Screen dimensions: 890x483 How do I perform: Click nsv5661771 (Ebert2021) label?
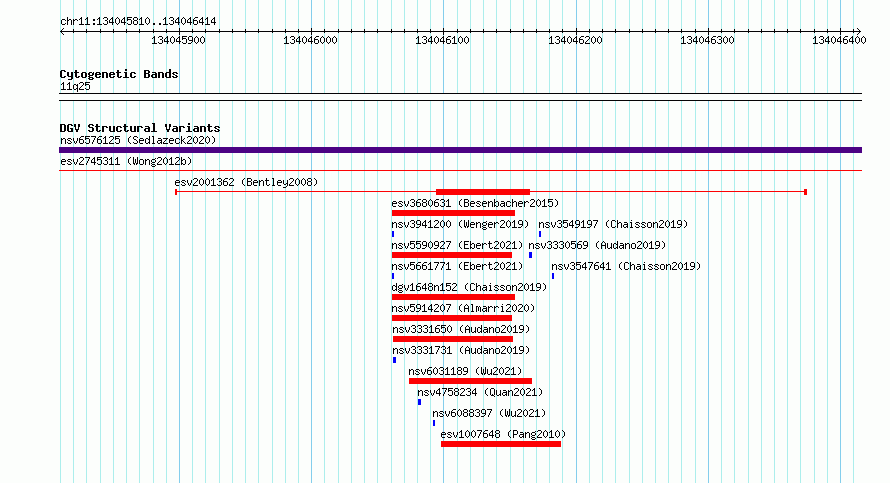[x=457, y=266]
